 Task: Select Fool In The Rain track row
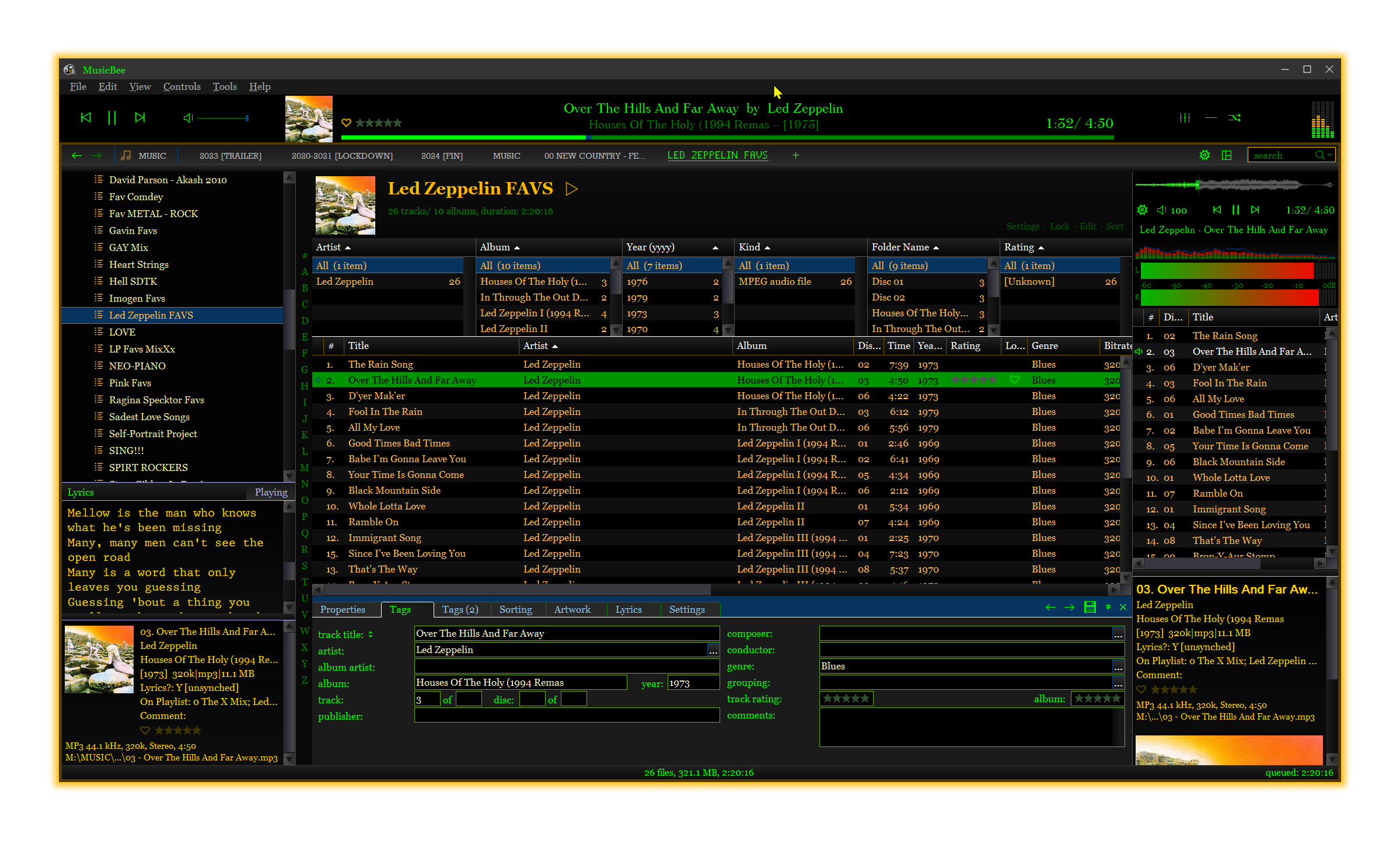pyautogui.click(x=717, y=411)
